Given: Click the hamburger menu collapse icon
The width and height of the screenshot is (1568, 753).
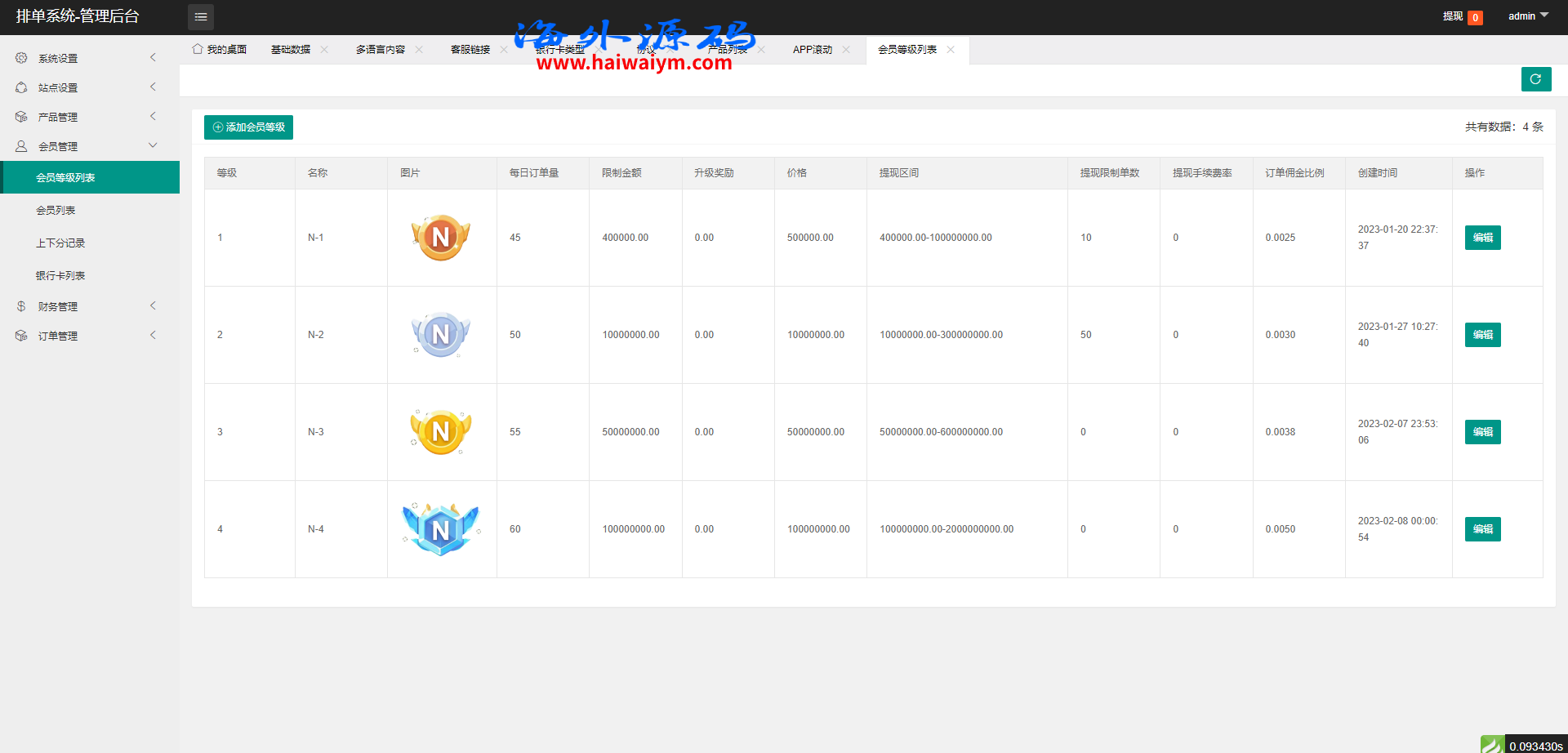Looking at the screenshot, I should [x=201, y=16].
